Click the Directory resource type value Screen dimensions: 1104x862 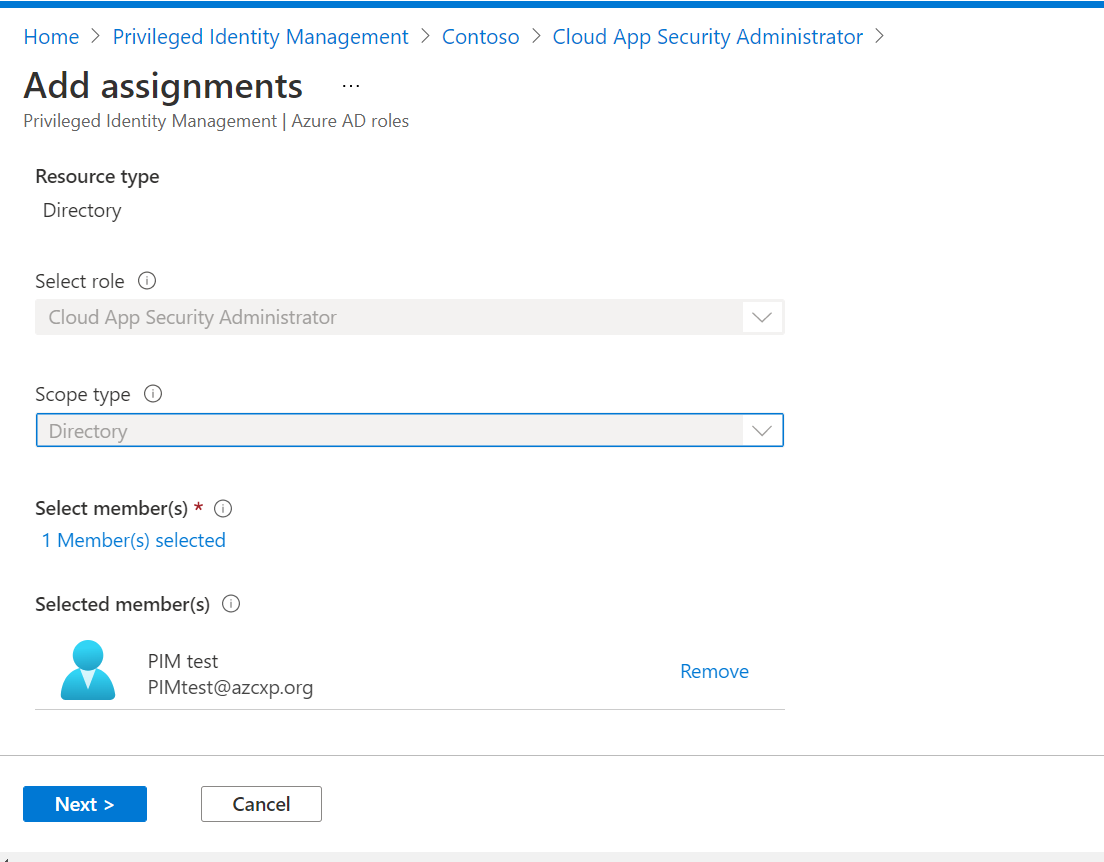(x=82, y=211)
